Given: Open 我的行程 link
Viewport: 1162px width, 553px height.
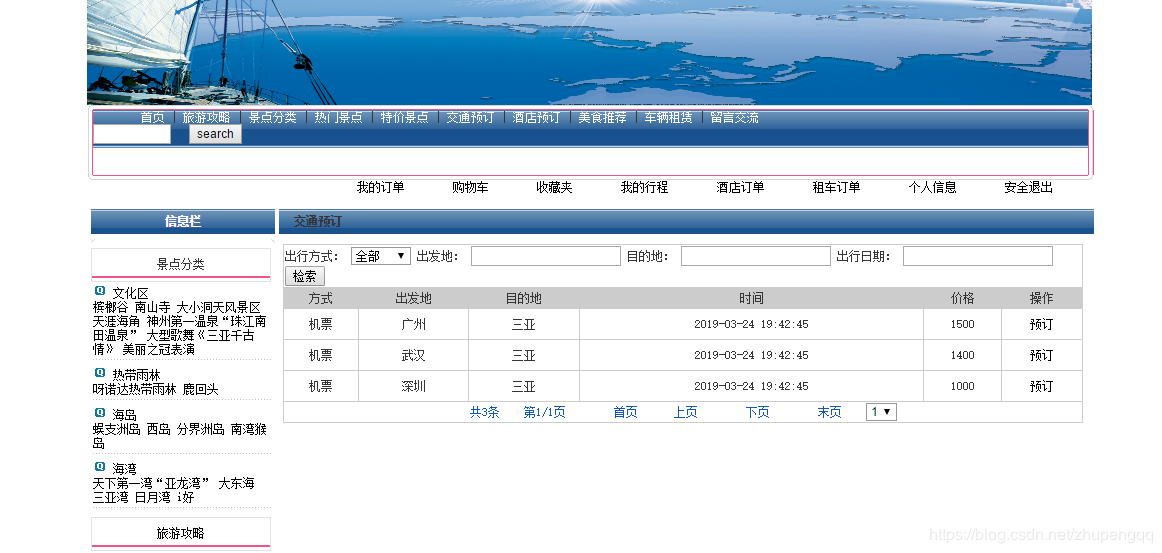Looking at the screenshot, I should pos(644,188).
